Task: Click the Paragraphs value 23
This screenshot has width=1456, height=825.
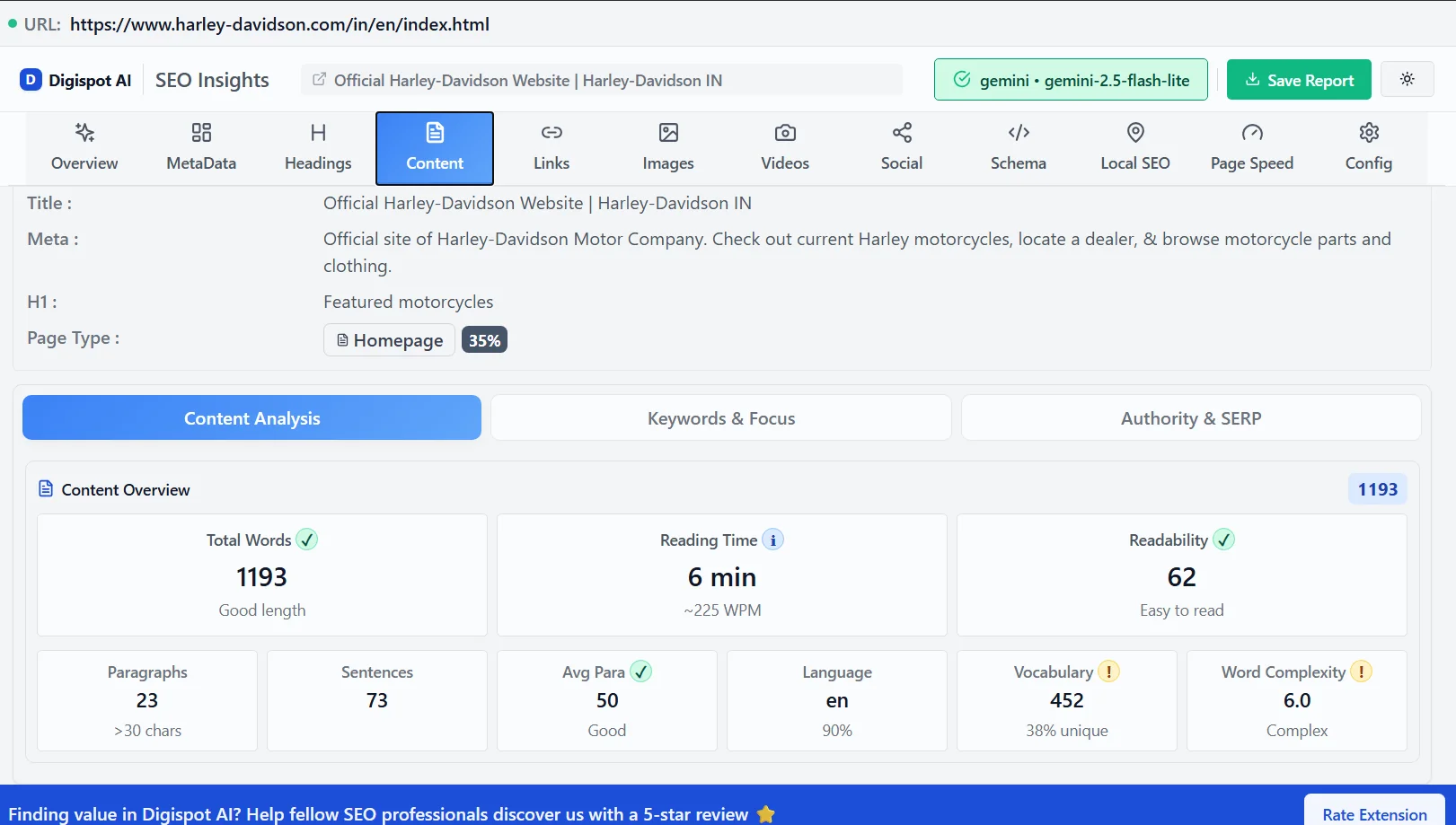Action: pos(147,700)
